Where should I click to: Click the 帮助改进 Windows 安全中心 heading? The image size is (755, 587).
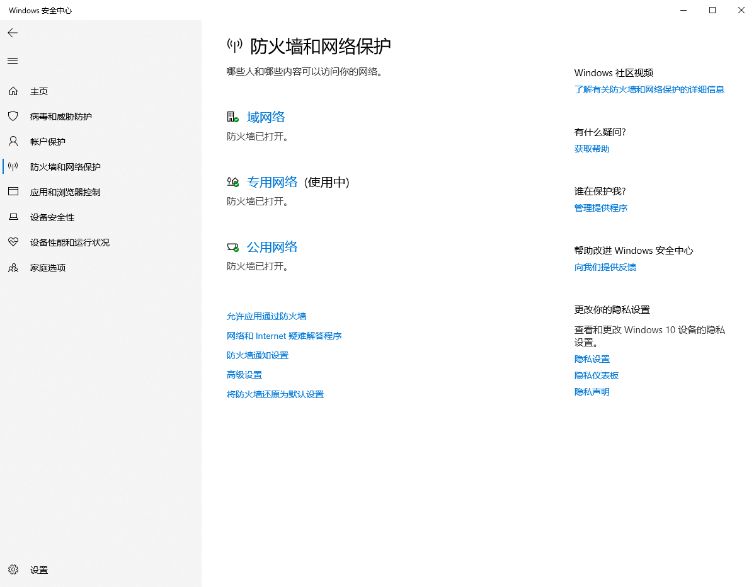(633, 250)
